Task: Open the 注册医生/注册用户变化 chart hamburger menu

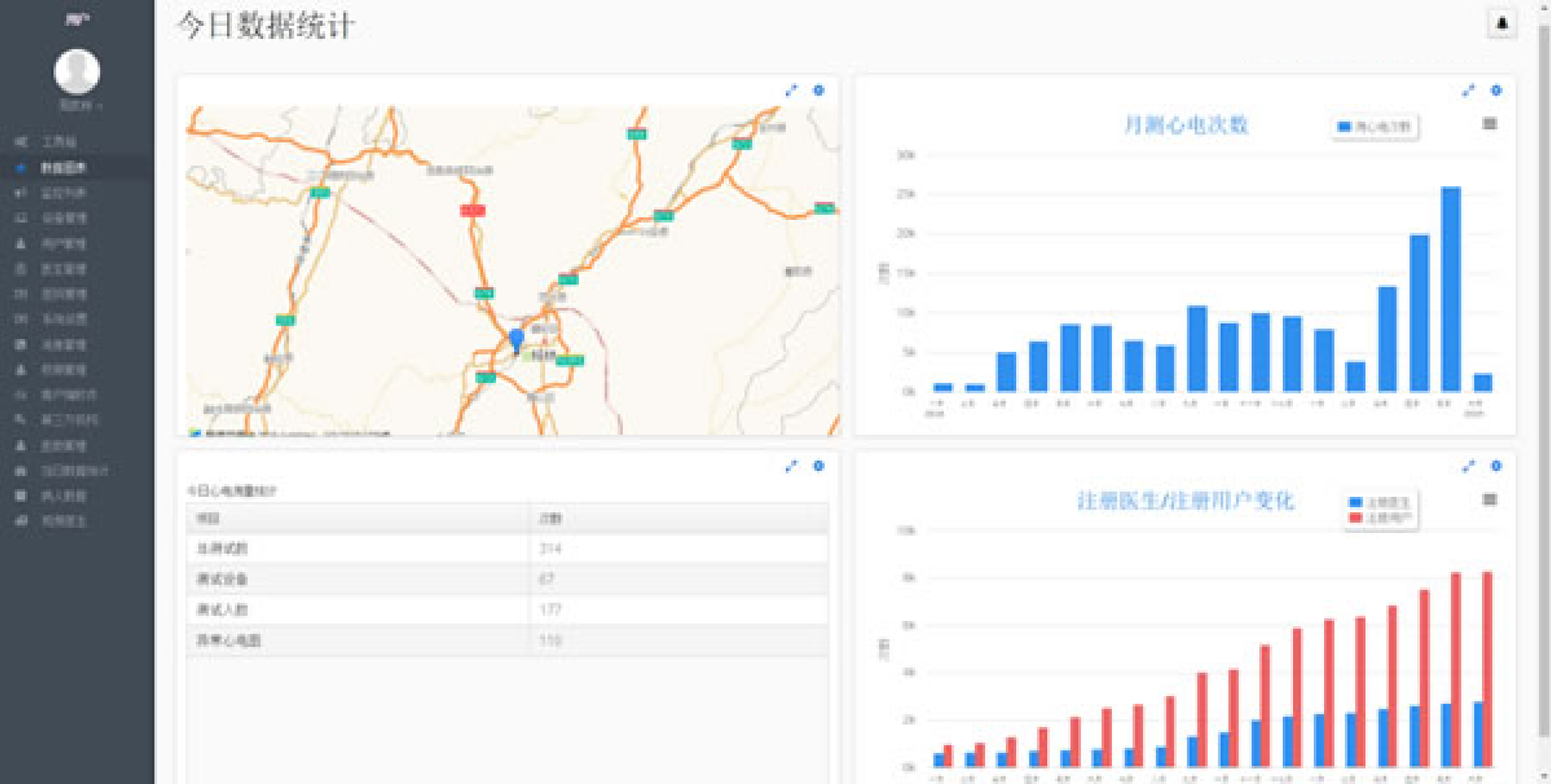Action: pyautogui.click(x=1489, y=499)
